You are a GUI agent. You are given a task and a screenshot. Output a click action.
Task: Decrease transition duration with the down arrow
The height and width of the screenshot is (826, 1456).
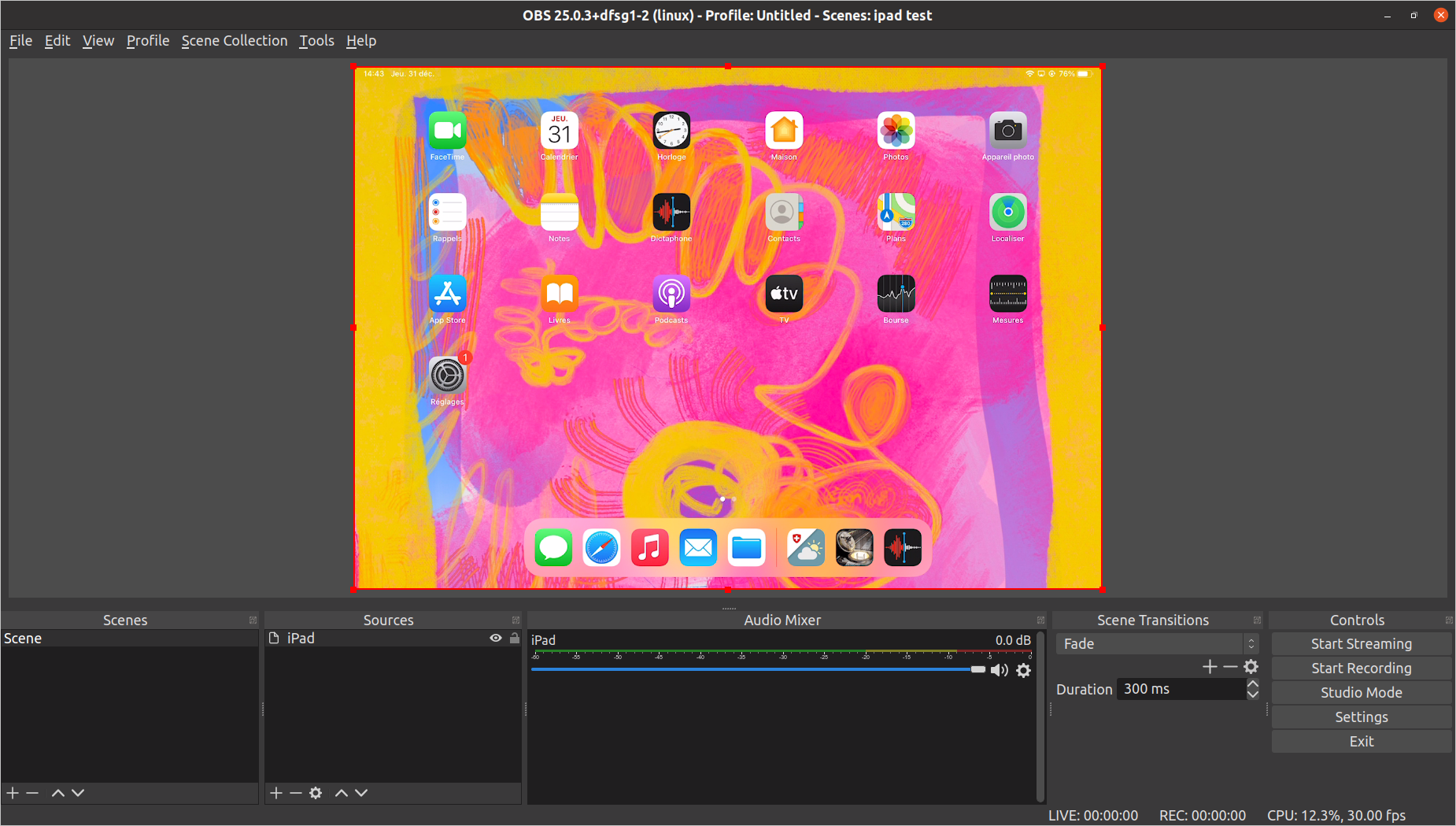click(1253, 695)
